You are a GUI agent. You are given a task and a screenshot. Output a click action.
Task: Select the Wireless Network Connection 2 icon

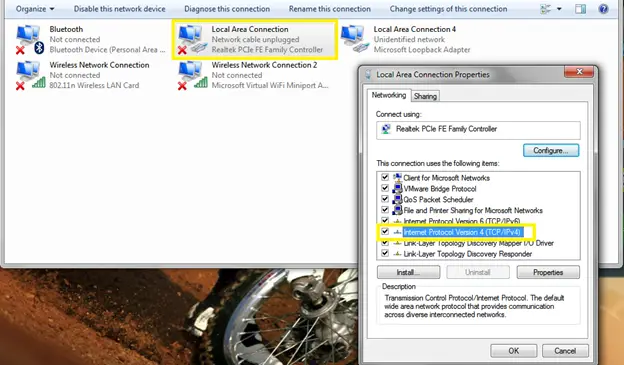tap(193, 75)
